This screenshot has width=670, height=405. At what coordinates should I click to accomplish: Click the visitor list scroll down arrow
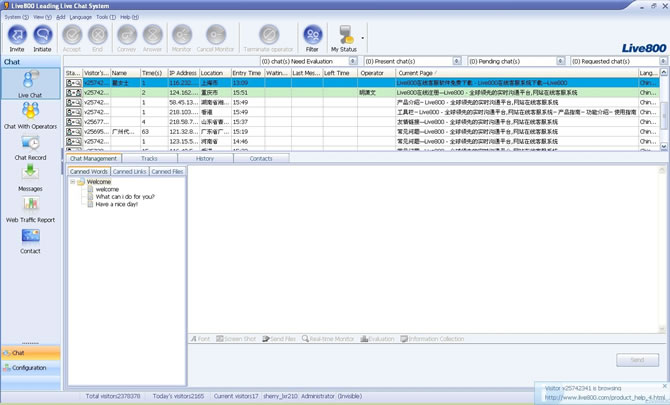pos(664,147)
